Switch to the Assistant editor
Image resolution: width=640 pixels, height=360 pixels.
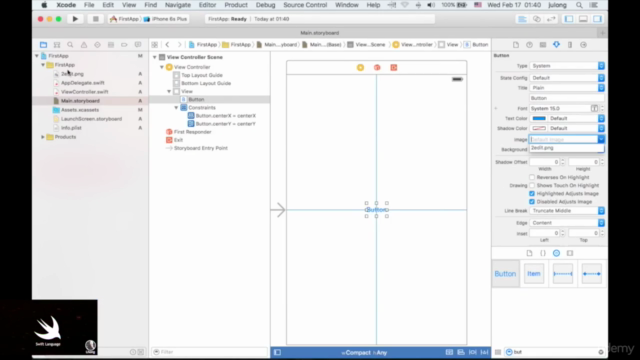(537, 19)
